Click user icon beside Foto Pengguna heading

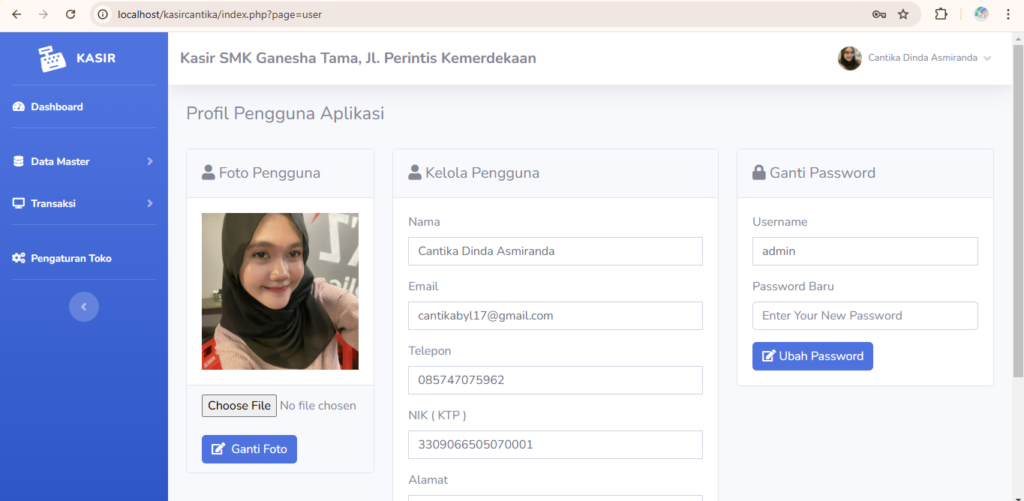coord(208,172)
